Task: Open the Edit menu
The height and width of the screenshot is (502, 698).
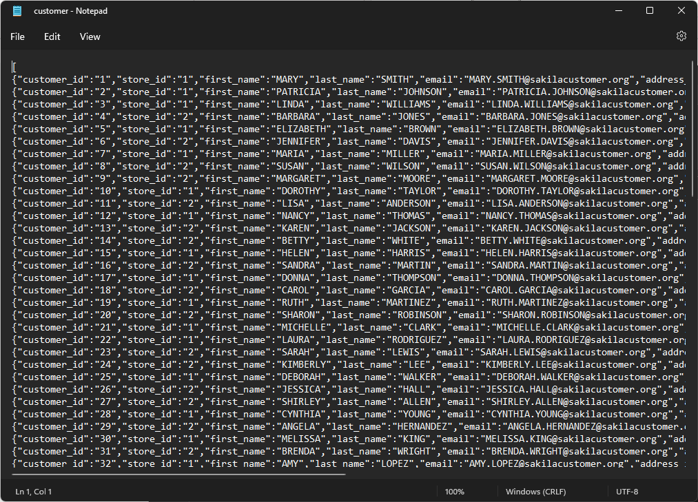Action: coord(52,36)
